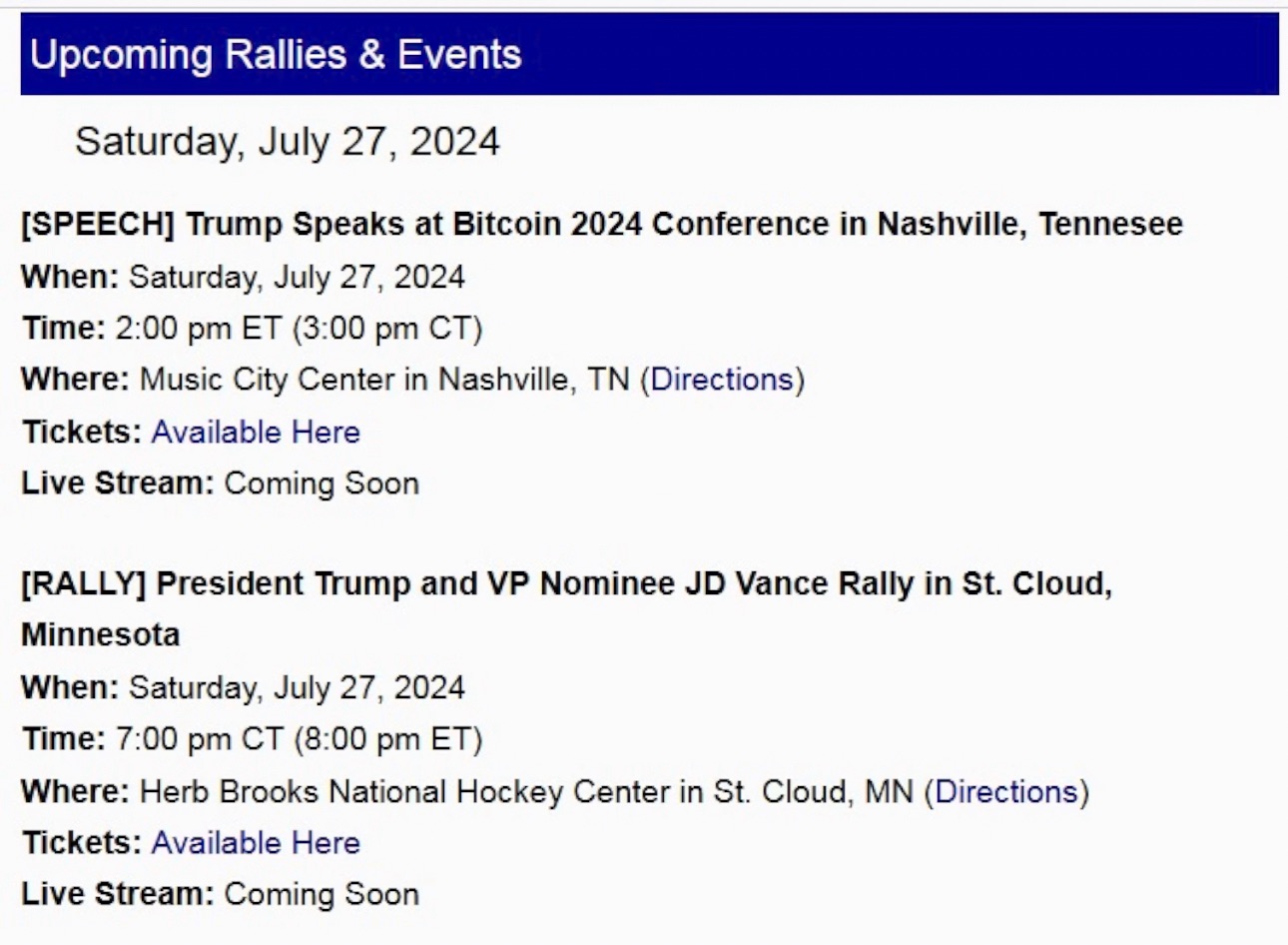
Task: Select the Bitcoin 2024 Conference speech title
Action: point(602,225)
